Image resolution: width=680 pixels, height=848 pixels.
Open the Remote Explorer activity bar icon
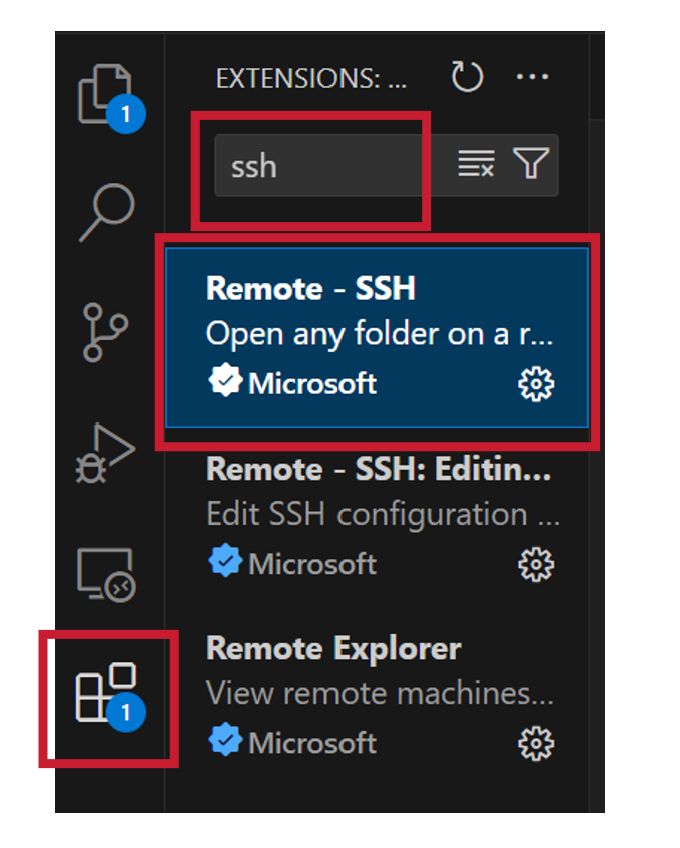[107, 575]
